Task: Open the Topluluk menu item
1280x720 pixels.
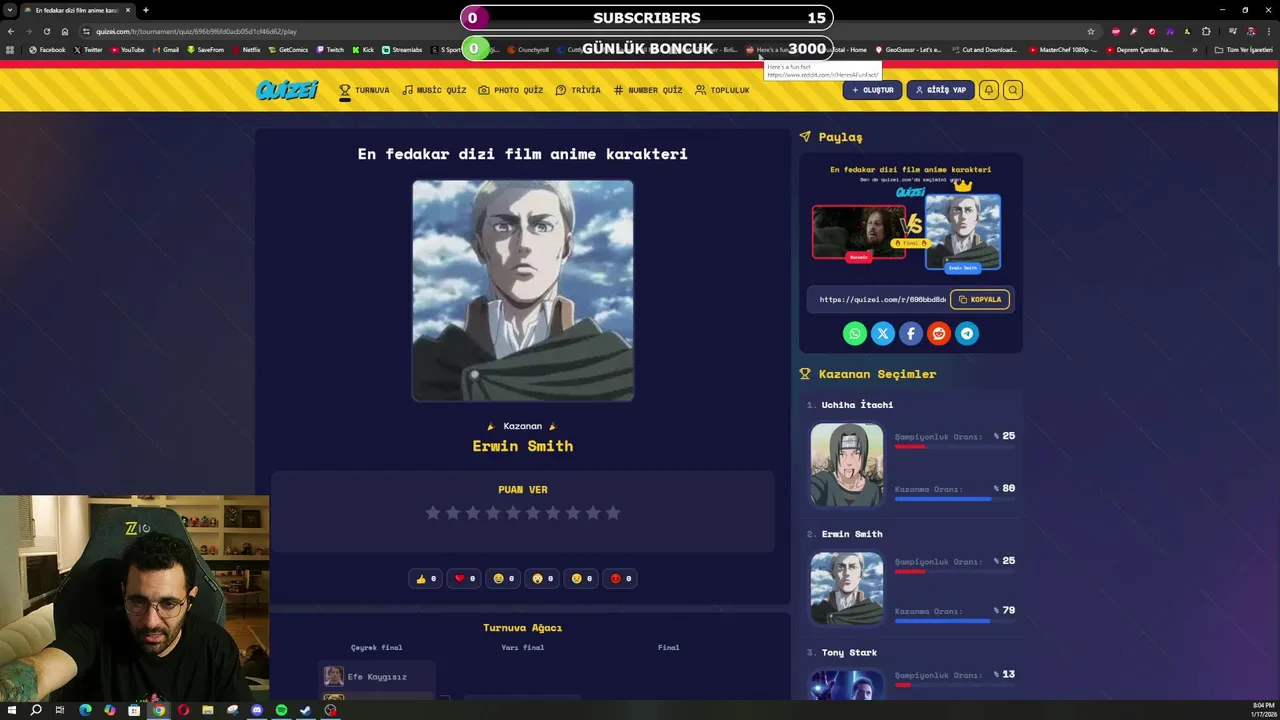Action: [x=722, y=90]
